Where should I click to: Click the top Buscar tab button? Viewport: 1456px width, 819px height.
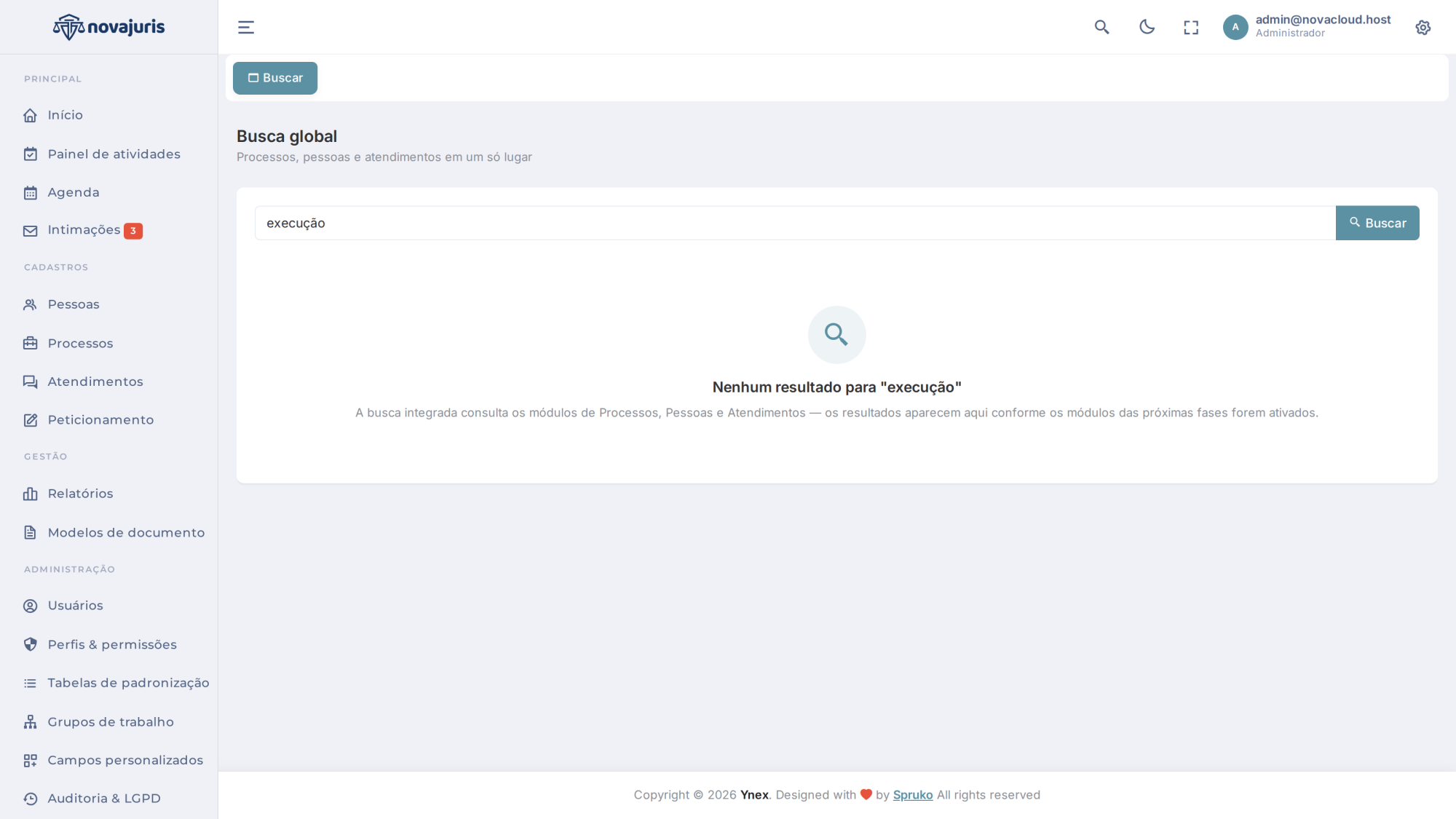click(275, 78)
